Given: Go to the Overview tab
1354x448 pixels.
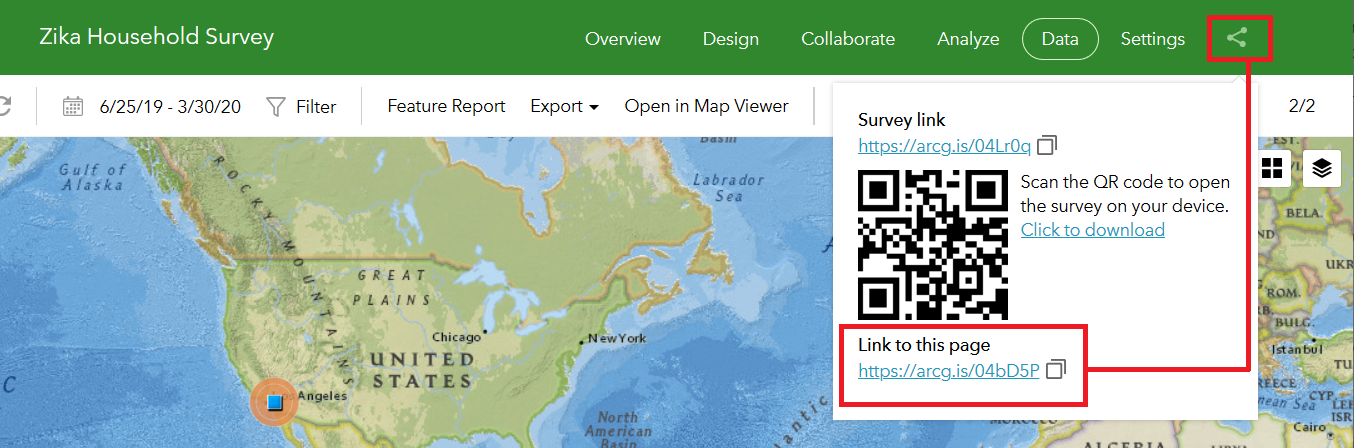Looking at the screenshot, I should click(622, 39).
